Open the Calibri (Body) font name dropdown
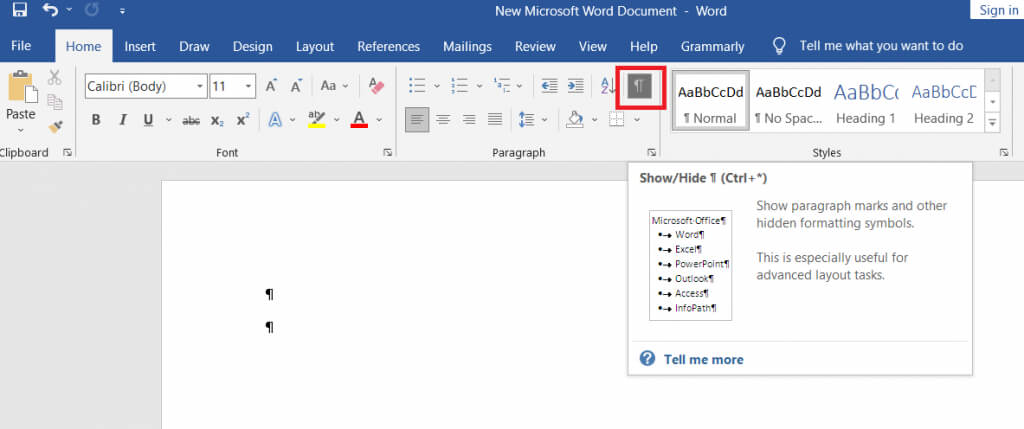Viewport: 1024px width, 429px height. (x=200, y=87)
